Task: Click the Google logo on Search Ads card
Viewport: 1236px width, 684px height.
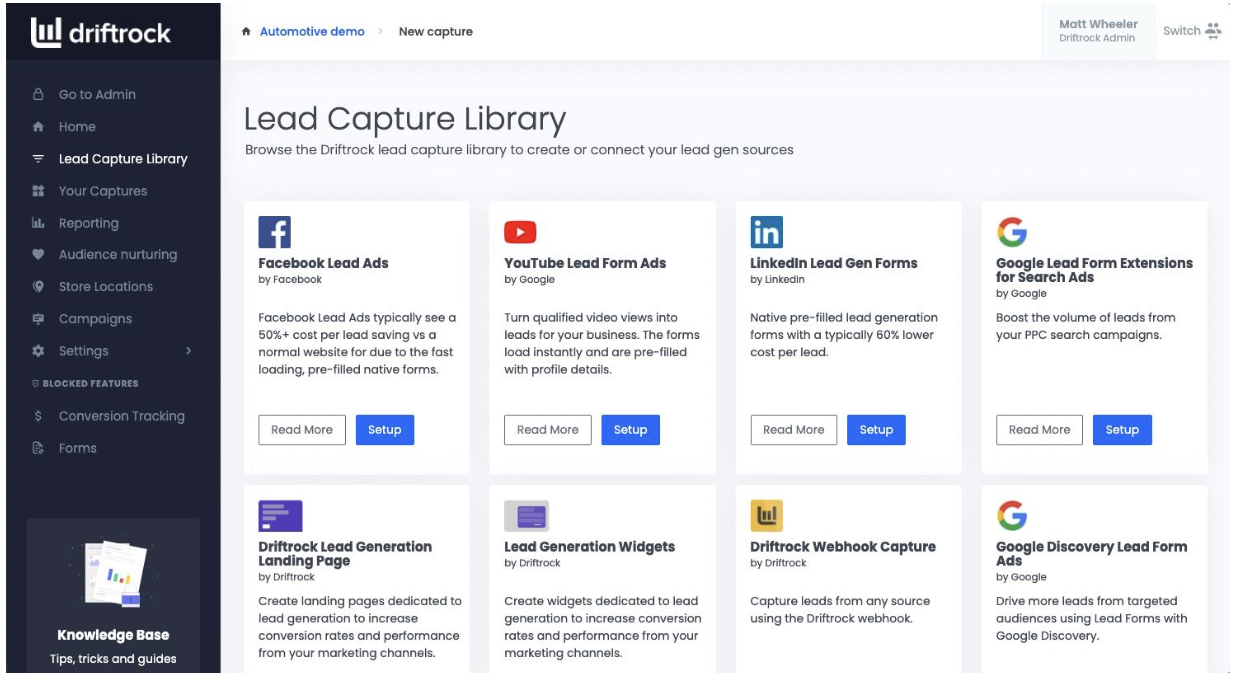Action: [1012, 232]
